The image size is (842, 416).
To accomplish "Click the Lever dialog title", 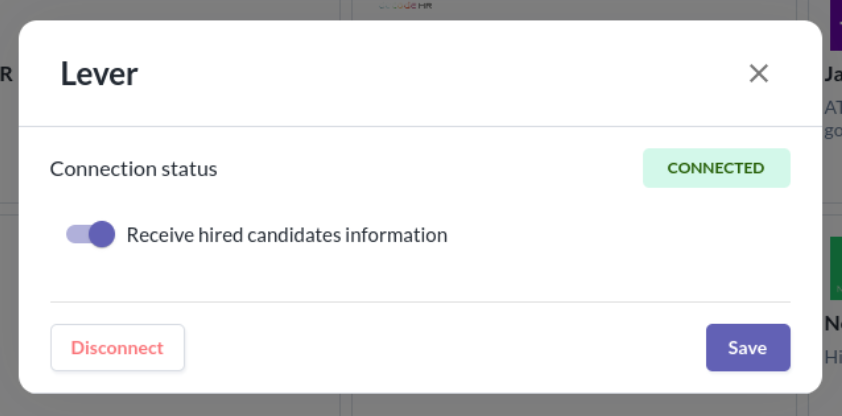I will click(x=99, y=74).
